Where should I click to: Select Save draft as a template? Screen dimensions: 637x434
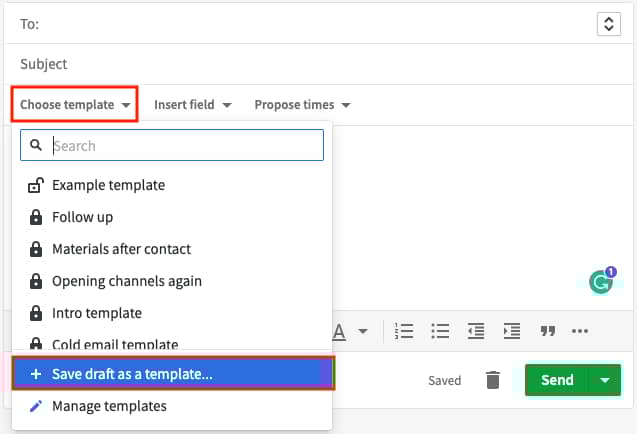pos(173,374)
